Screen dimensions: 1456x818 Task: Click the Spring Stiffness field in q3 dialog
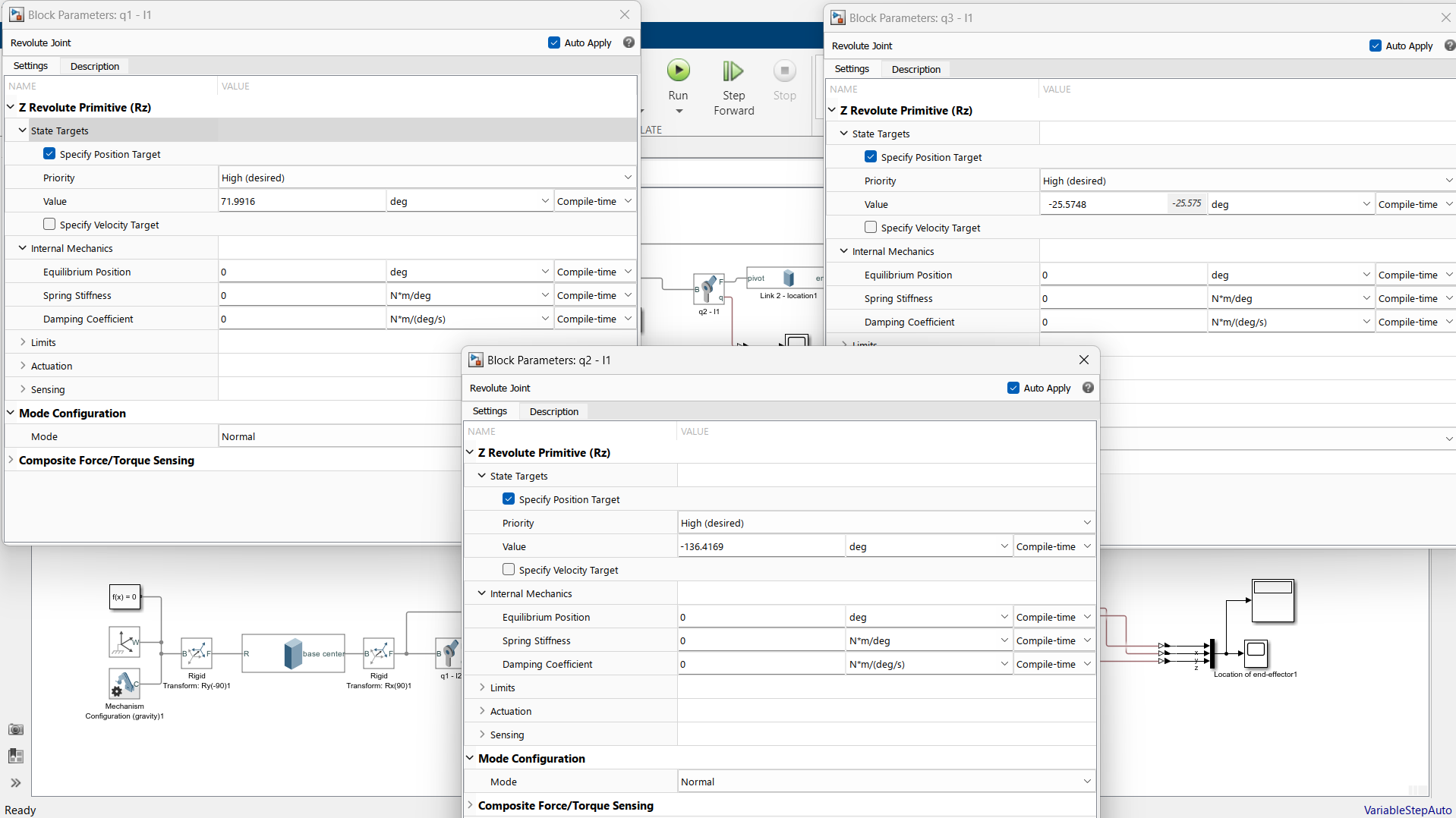(x=1124, y=298)
